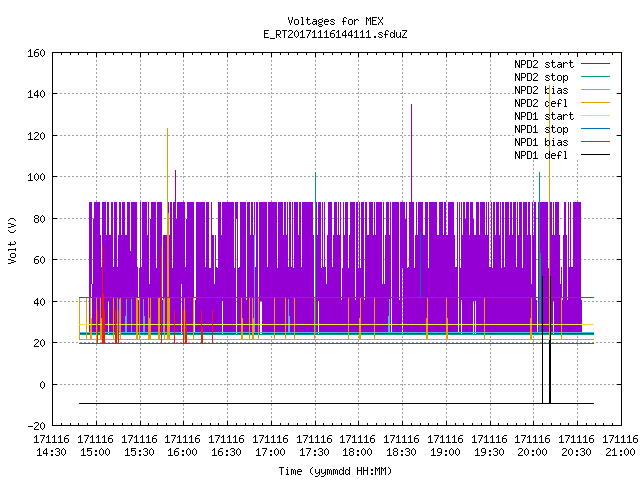640x480 pixels.
Task: Select the 'NPD2 defl' legend entry text
Action: 541,103
